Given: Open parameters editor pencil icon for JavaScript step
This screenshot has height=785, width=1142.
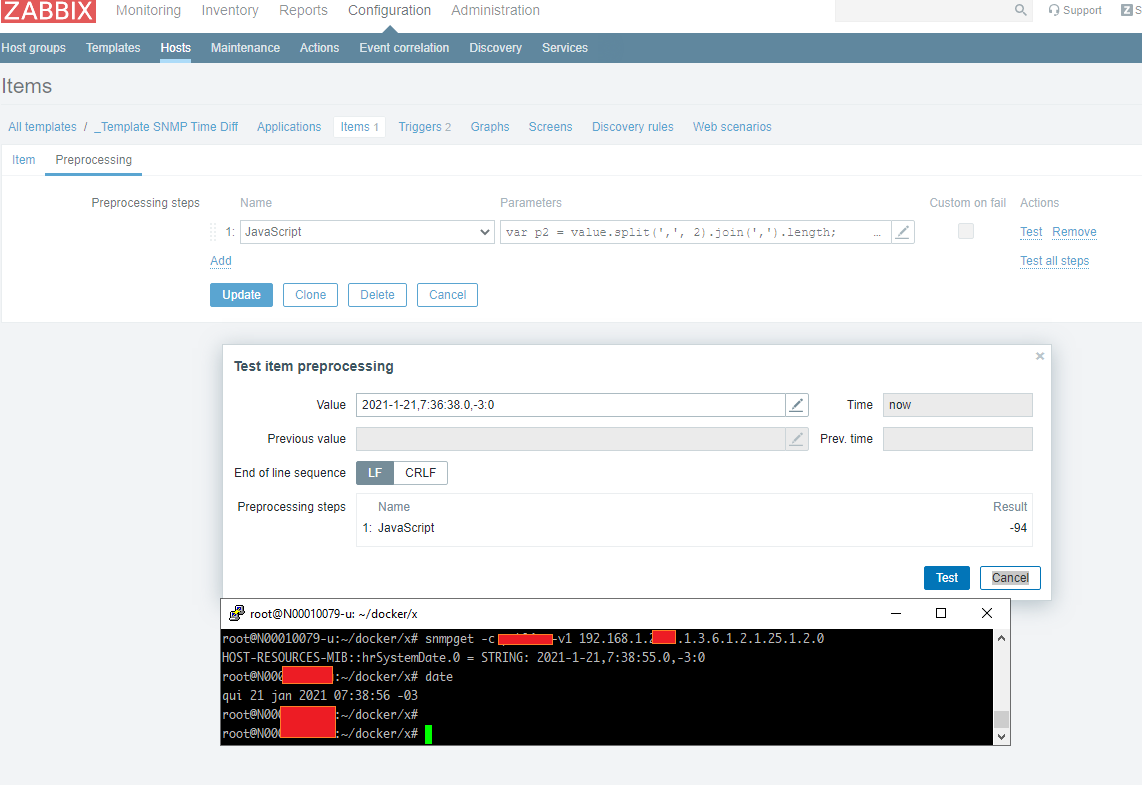Looking at the screenshot, I should click(902, 232).
